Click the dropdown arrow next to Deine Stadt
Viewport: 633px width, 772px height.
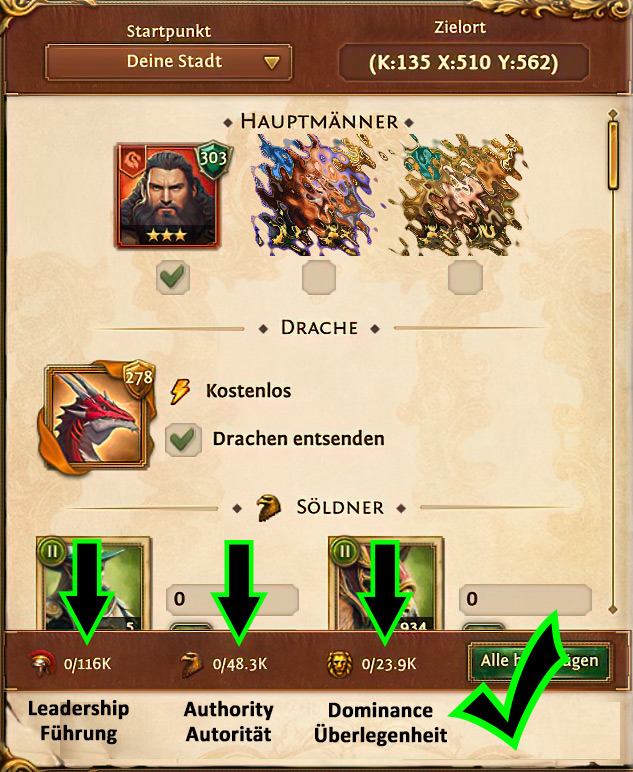point(271,63)
